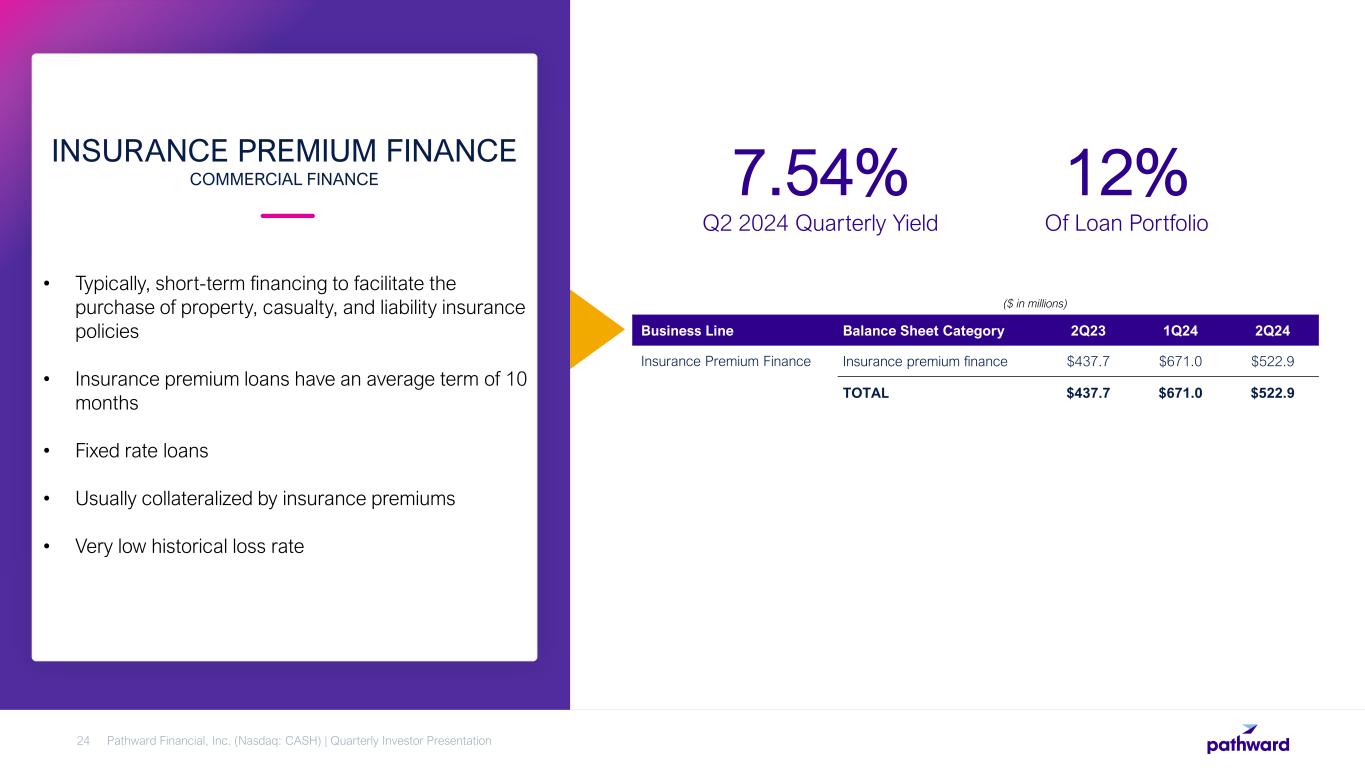Click the 2Q24 column header
The width and height of the screenshot is (1365, 768).
(1272, 331)
